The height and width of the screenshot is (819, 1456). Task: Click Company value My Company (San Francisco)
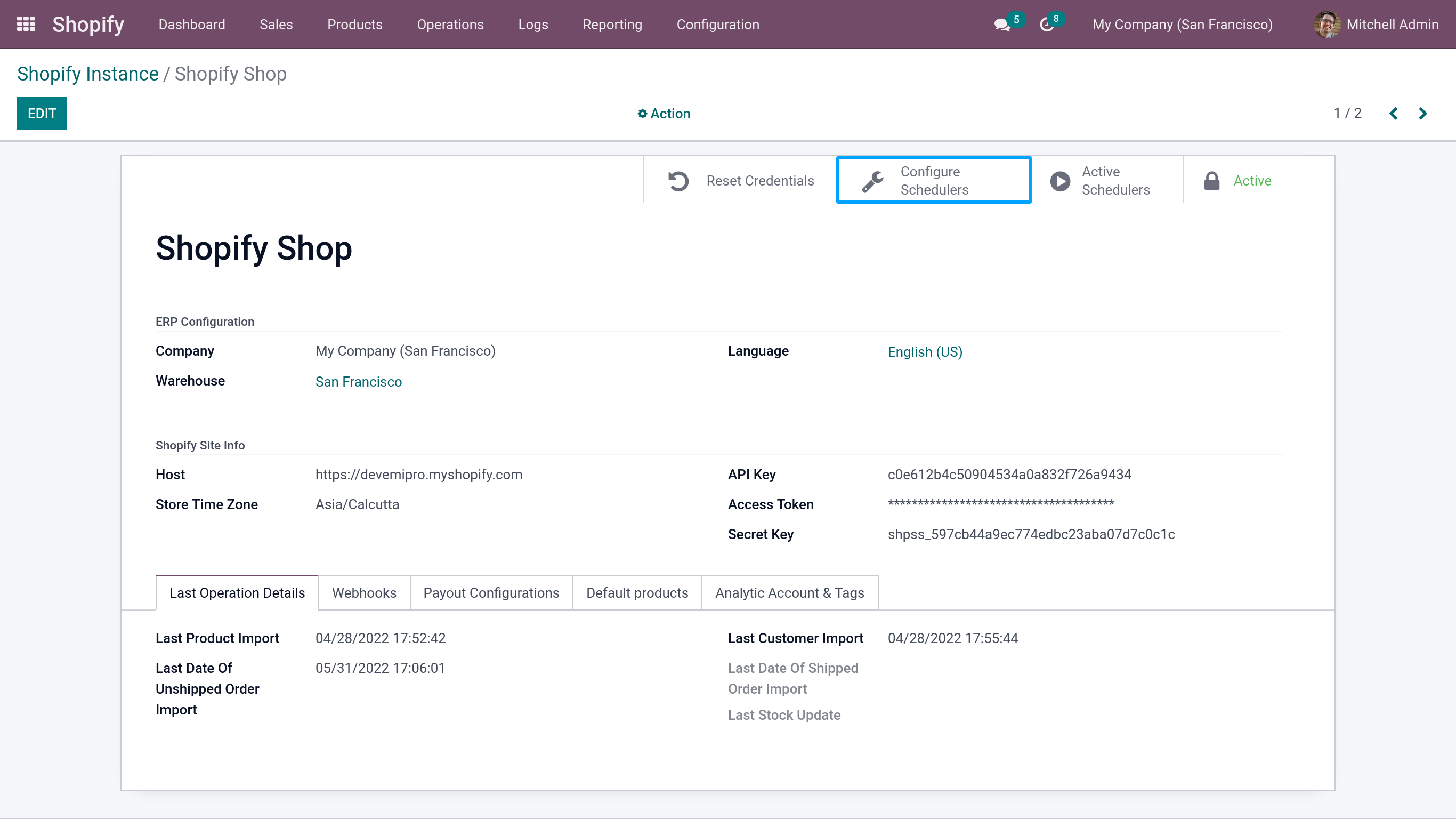405,351
